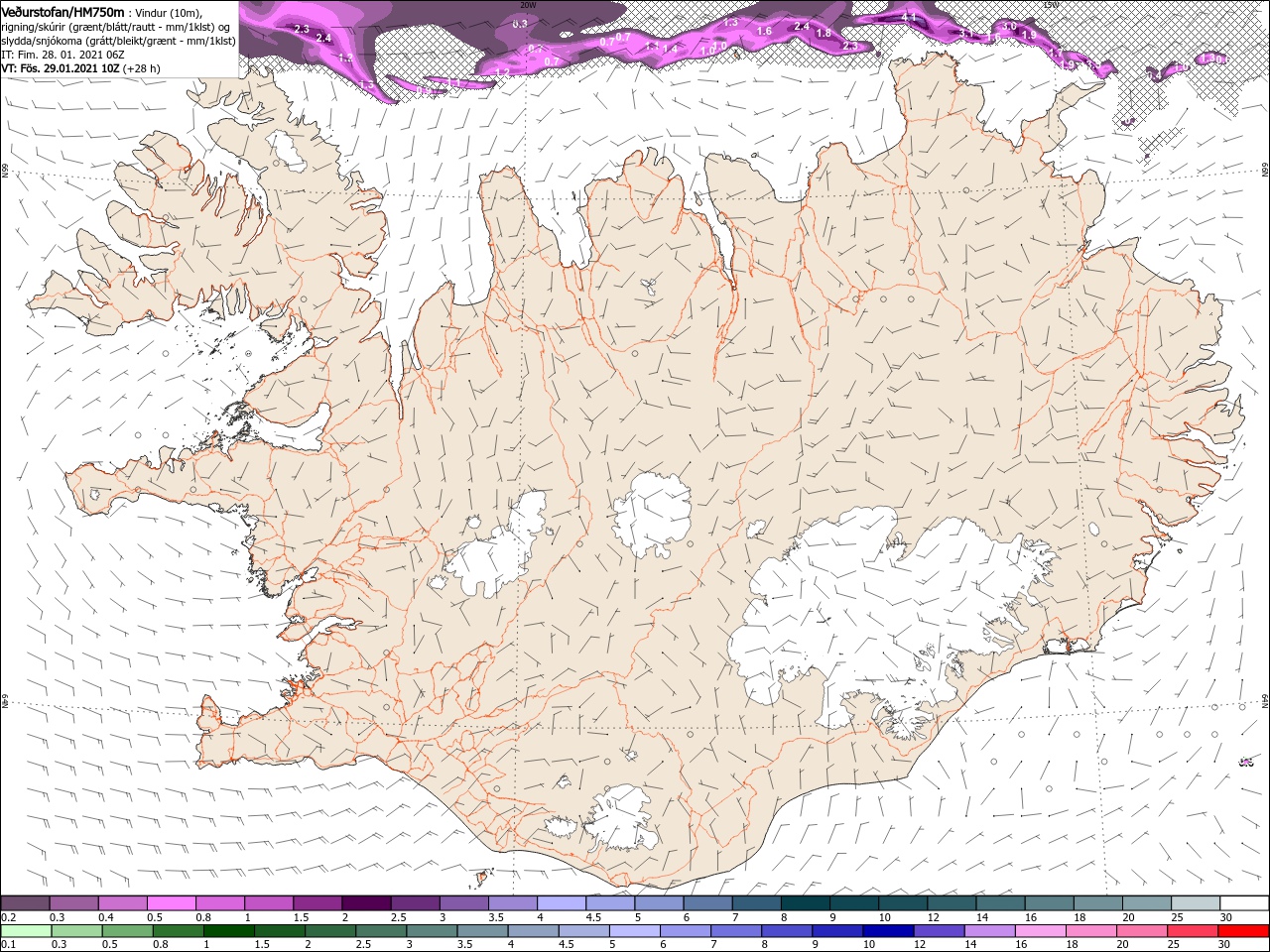Click the '20W' longitude label at top
Viewport: 1270px width, 952px height.
pyautogui.click(x=528, y=5)
